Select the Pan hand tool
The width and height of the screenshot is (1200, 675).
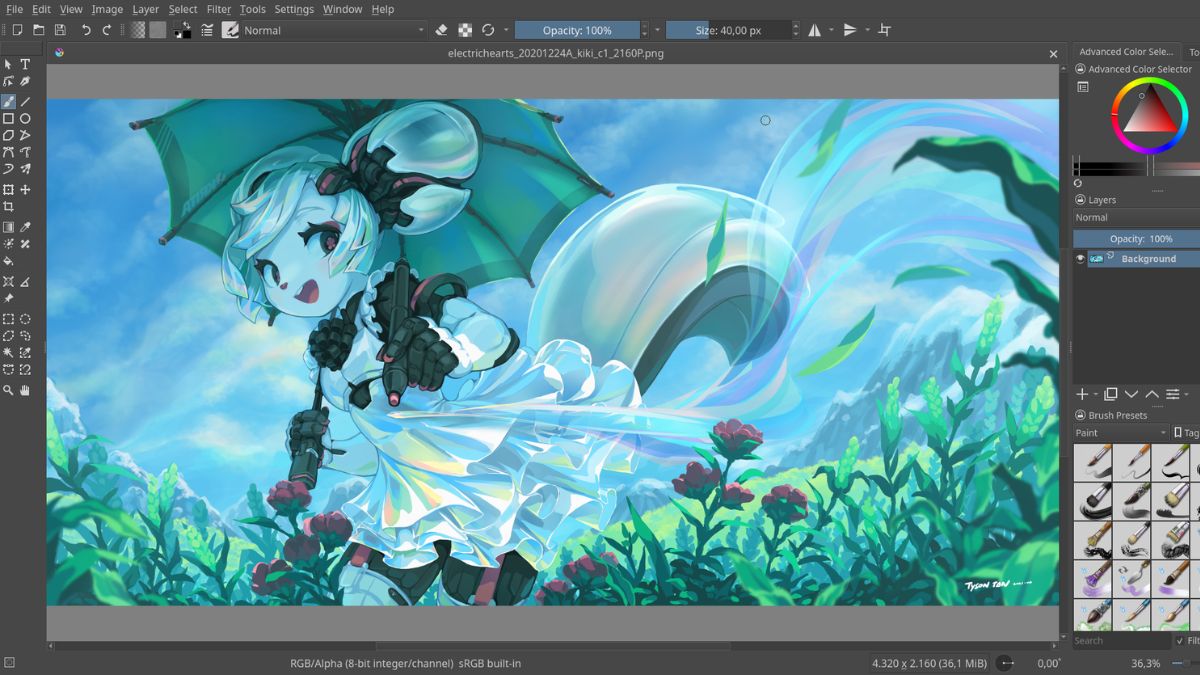26,390
